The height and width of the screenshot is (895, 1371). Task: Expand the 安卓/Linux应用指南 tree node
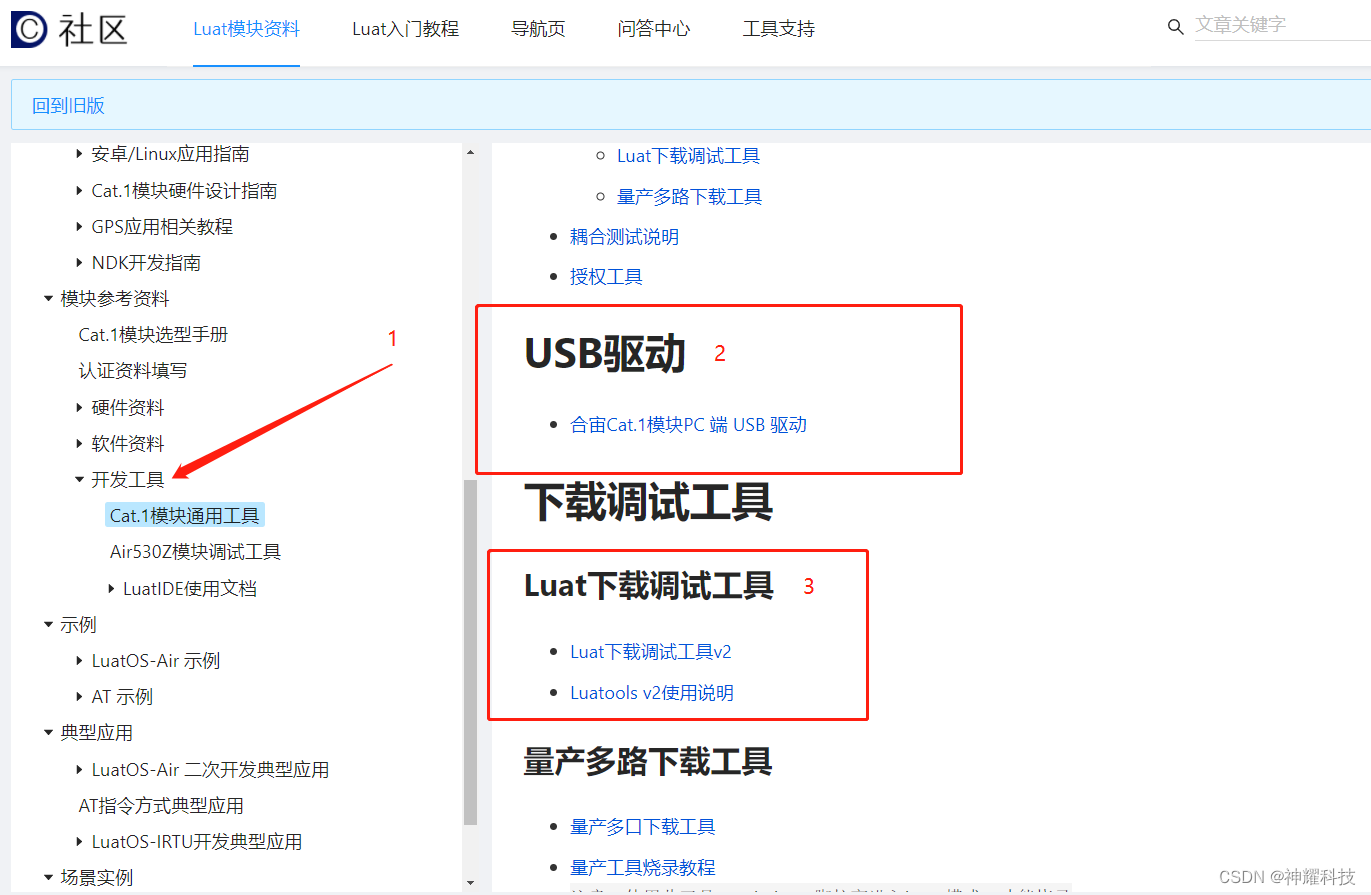coord(80,155)
